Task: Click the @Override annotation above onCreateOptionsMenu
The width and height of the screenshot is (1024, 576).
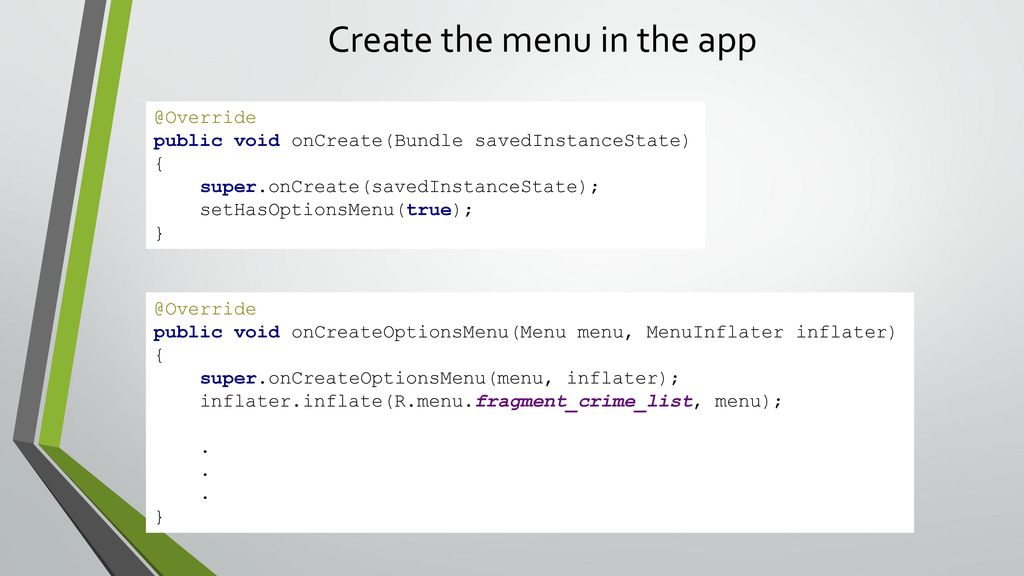Action: click(205, 309)
